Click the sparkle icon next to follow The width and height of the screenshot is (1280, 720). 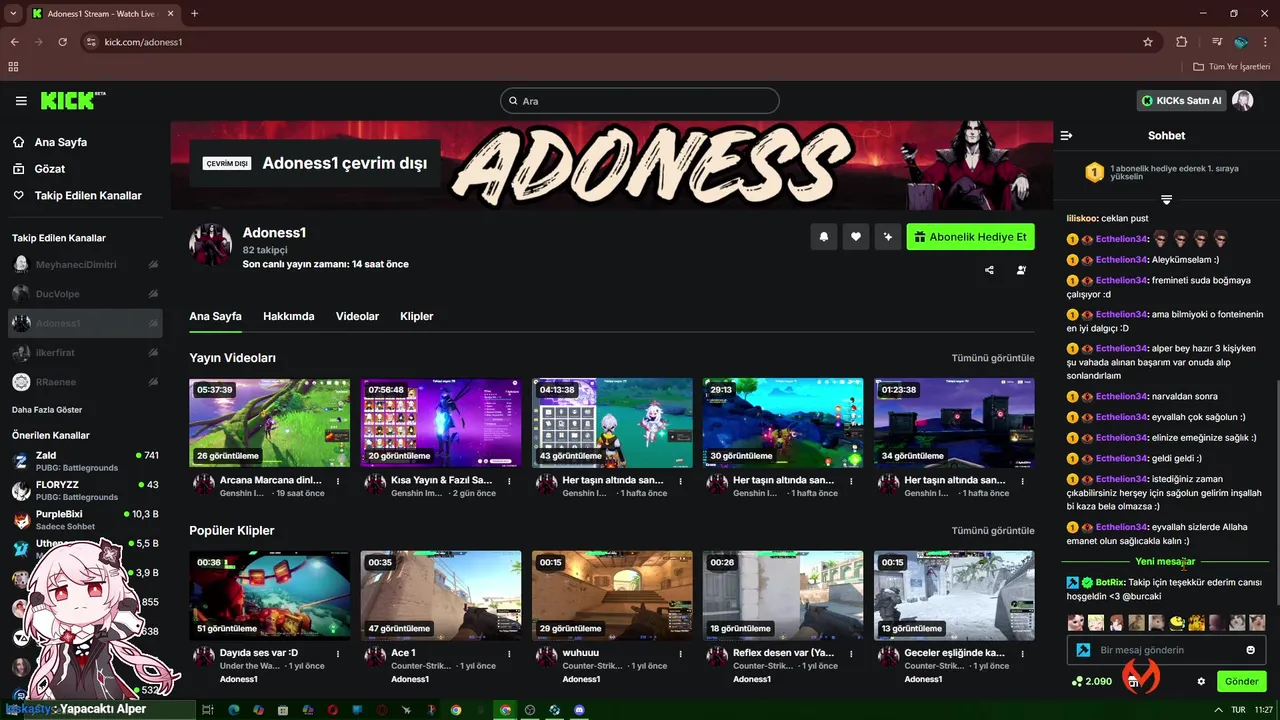tap(887, 237)
